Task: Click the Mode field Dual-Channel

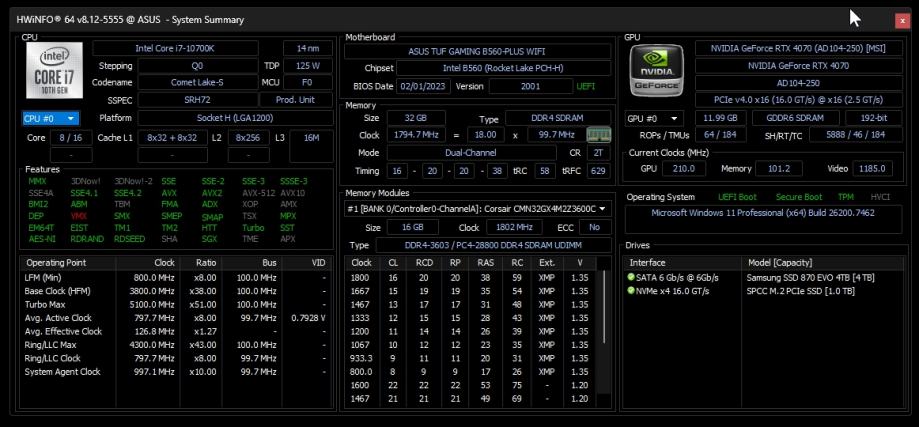Action: 471,153
